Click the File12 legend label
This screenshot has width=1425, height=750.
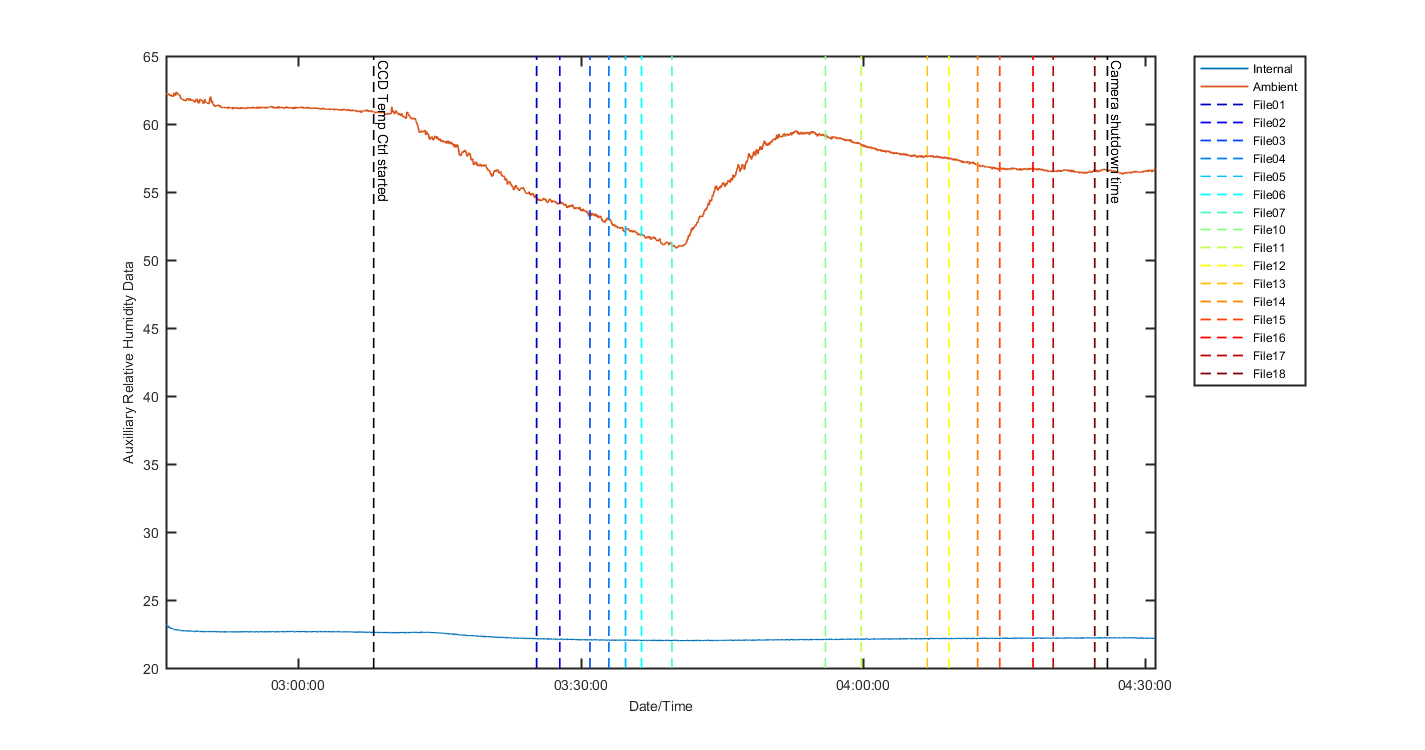point(1269,266)
